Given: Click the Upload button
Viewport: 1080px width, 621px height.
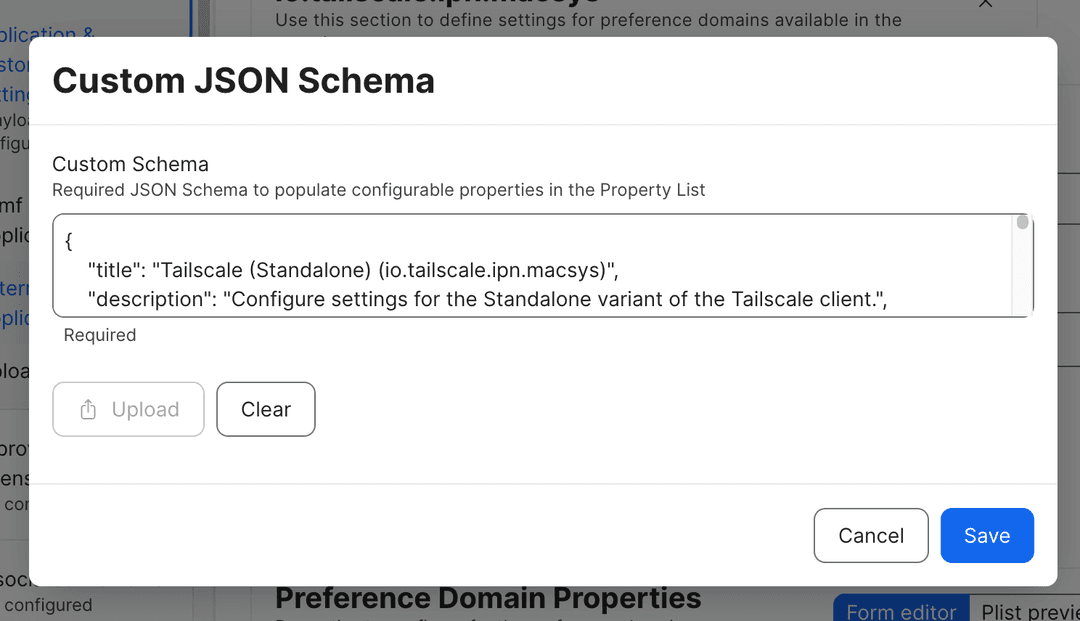Looking at the screenshot, I should (128, 409).
